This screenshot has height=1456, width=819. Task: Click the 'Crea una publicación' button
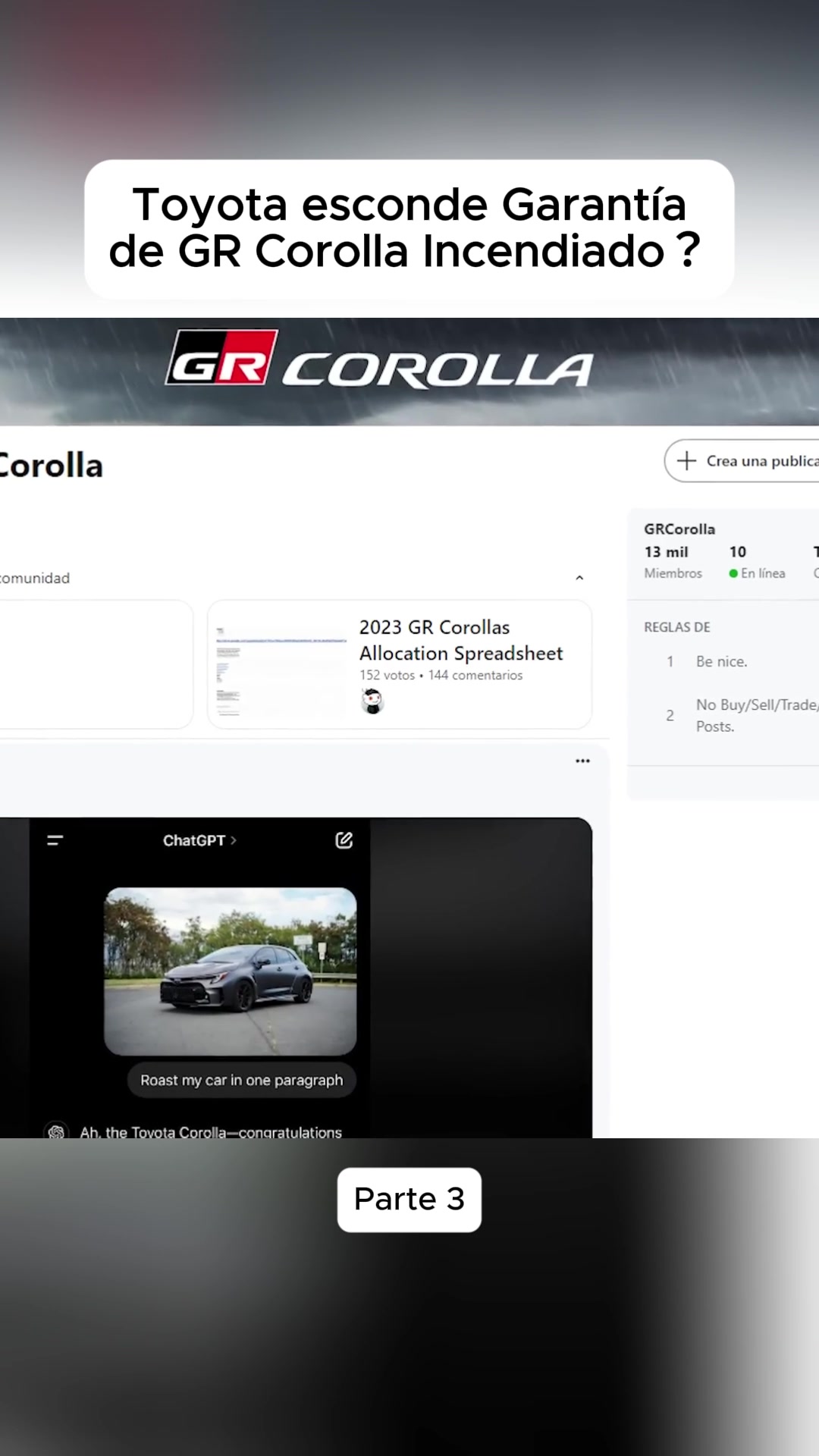[x=742, y=460]
